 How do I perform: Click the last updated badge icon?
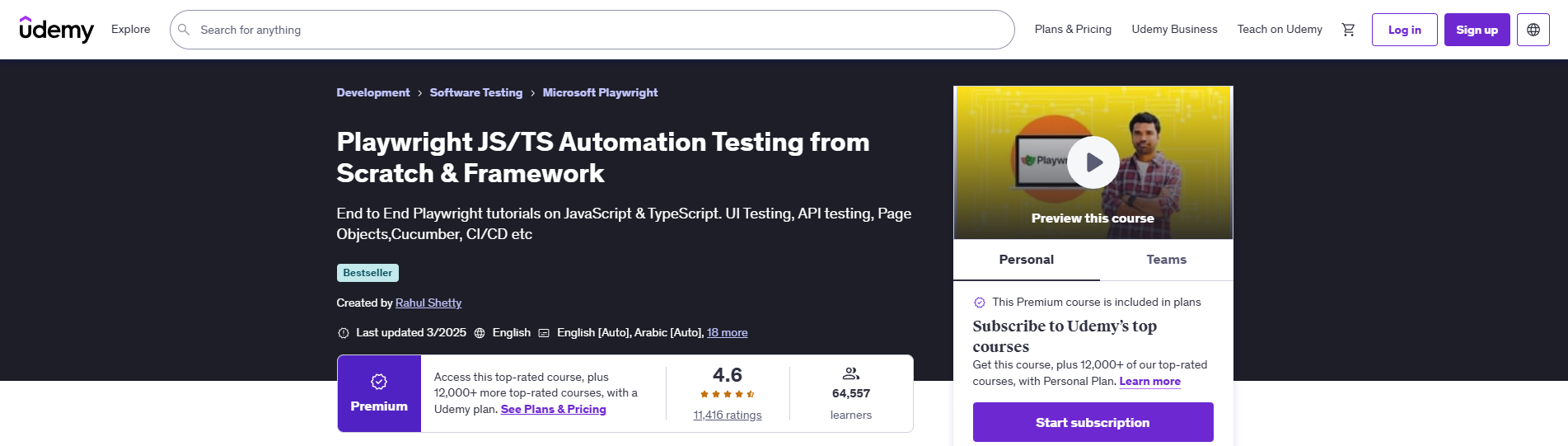point(344,333)
